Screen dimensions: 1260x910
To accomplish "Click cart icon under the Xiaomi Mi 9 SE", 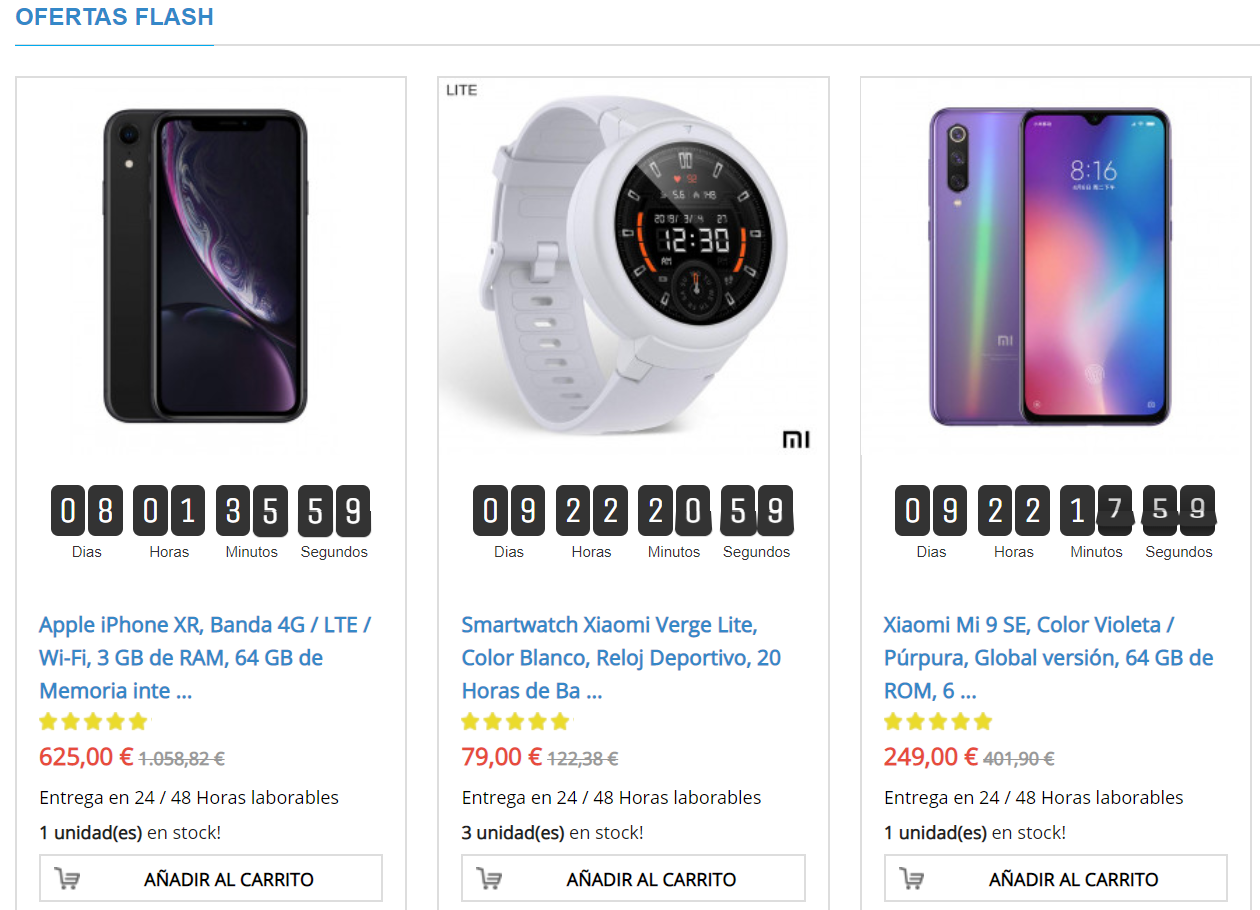I will pos(912,879).
